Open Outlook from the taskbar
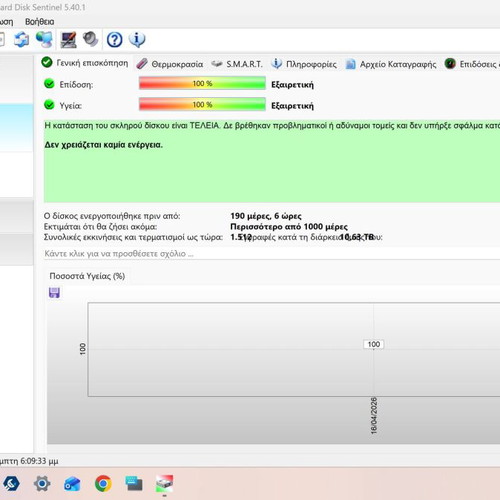The height and width of the screenshot is (500, 500). (x=72, y=484)
